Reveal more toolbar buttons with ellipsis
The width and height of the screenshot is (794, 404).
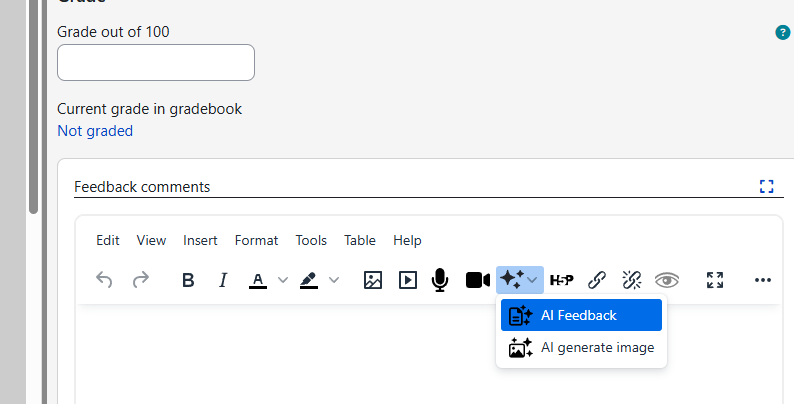pos(763,280)
